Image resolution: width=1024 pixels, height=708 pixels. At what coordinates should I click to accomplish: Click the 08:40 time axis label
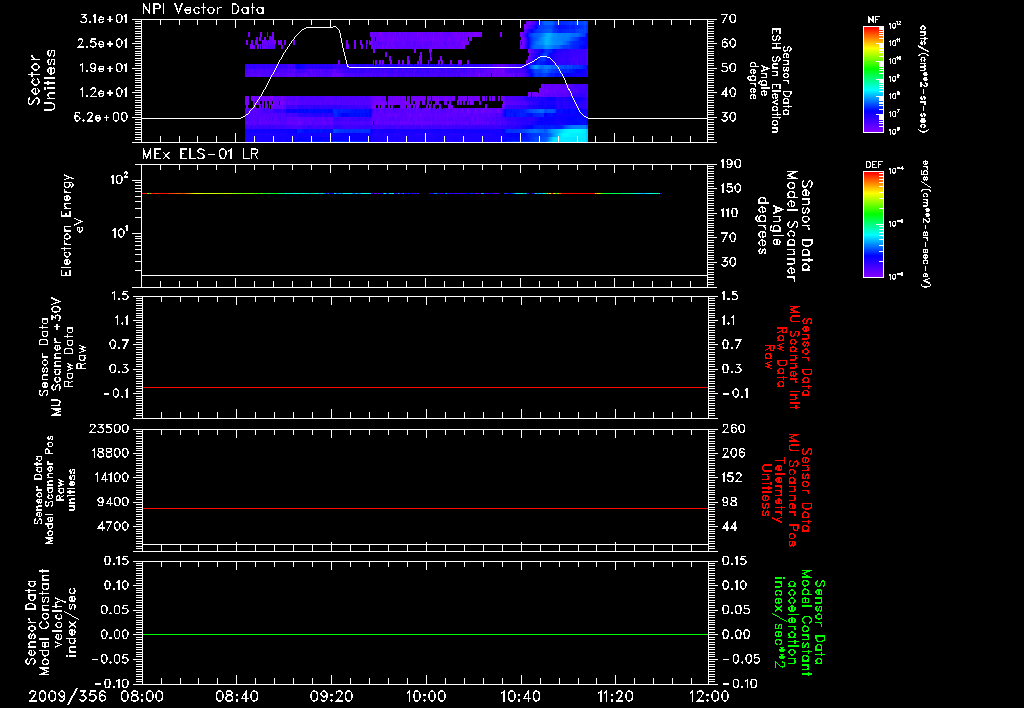pyautogui.click(x=236, y=696)
